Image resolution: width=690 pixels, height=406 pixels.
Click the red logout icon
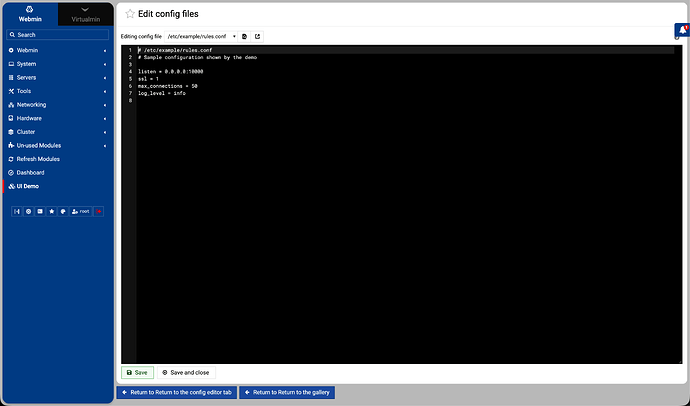(x=99, y=212)
